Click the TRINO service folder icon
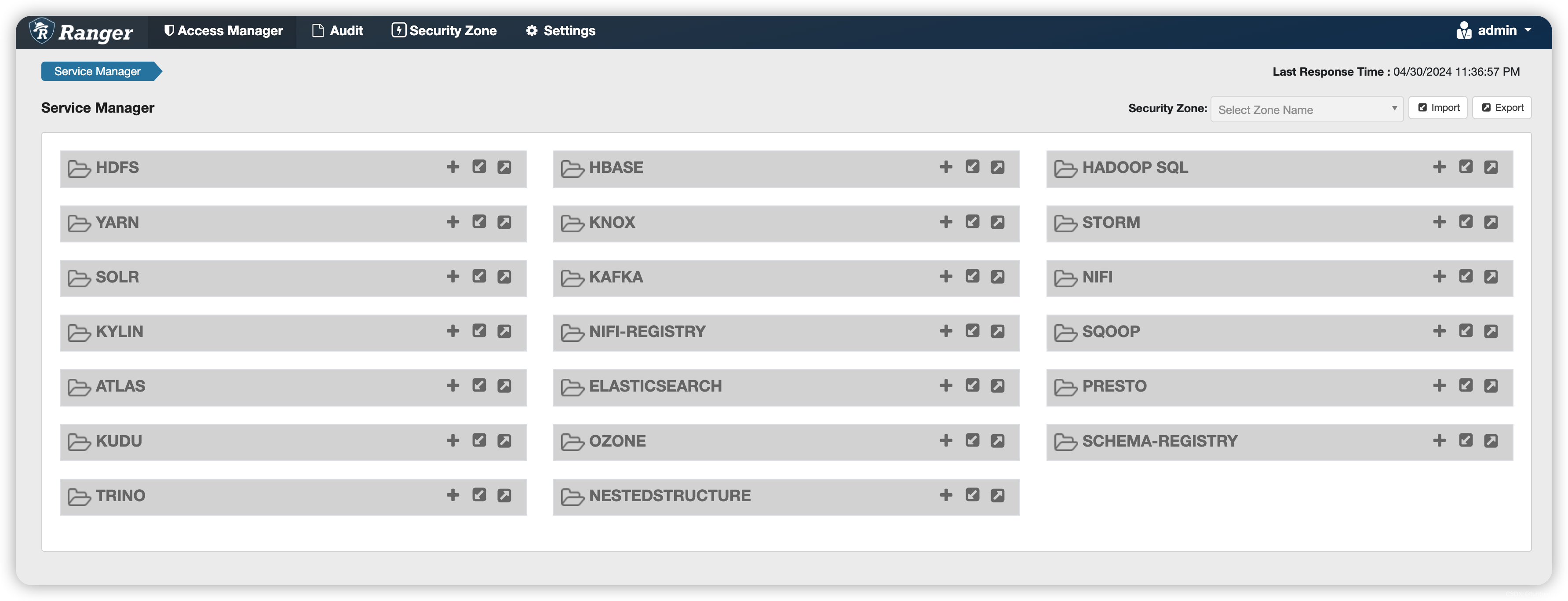This screenshot has width=1568, height=601. click(x=78, y=494)
